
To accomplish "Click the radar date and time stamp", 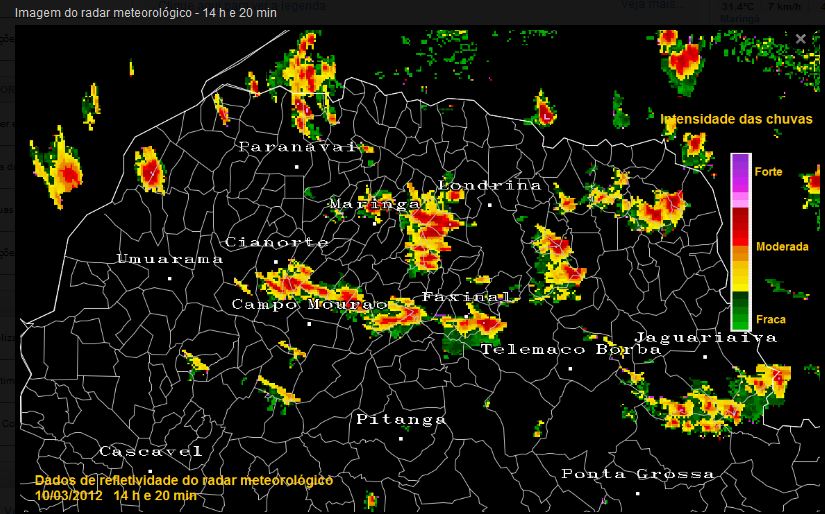I will pos(116,495).
